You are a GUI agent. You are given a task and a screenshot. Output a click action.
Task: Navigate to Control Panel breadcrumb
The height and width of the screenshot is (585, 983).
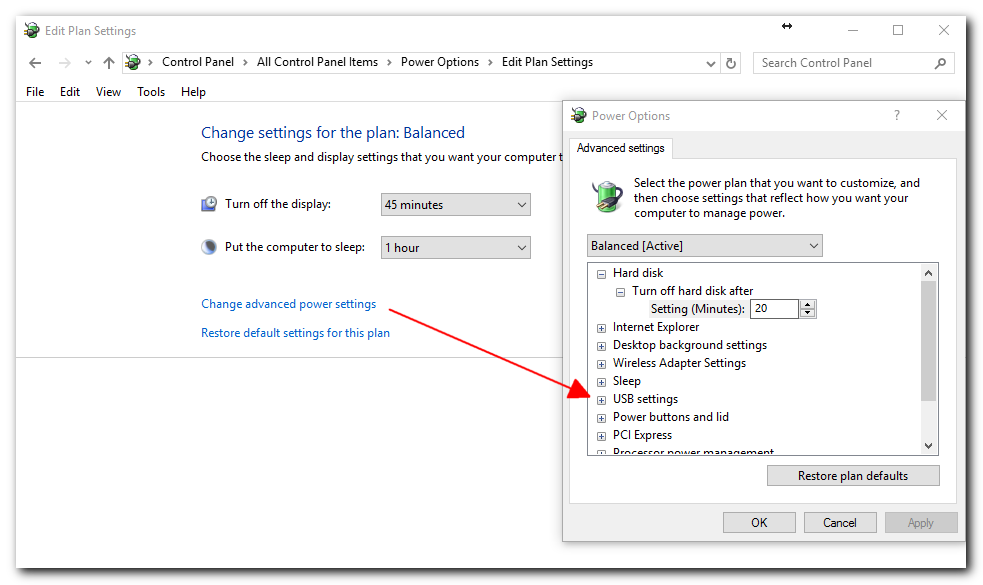tap(197, 62)
